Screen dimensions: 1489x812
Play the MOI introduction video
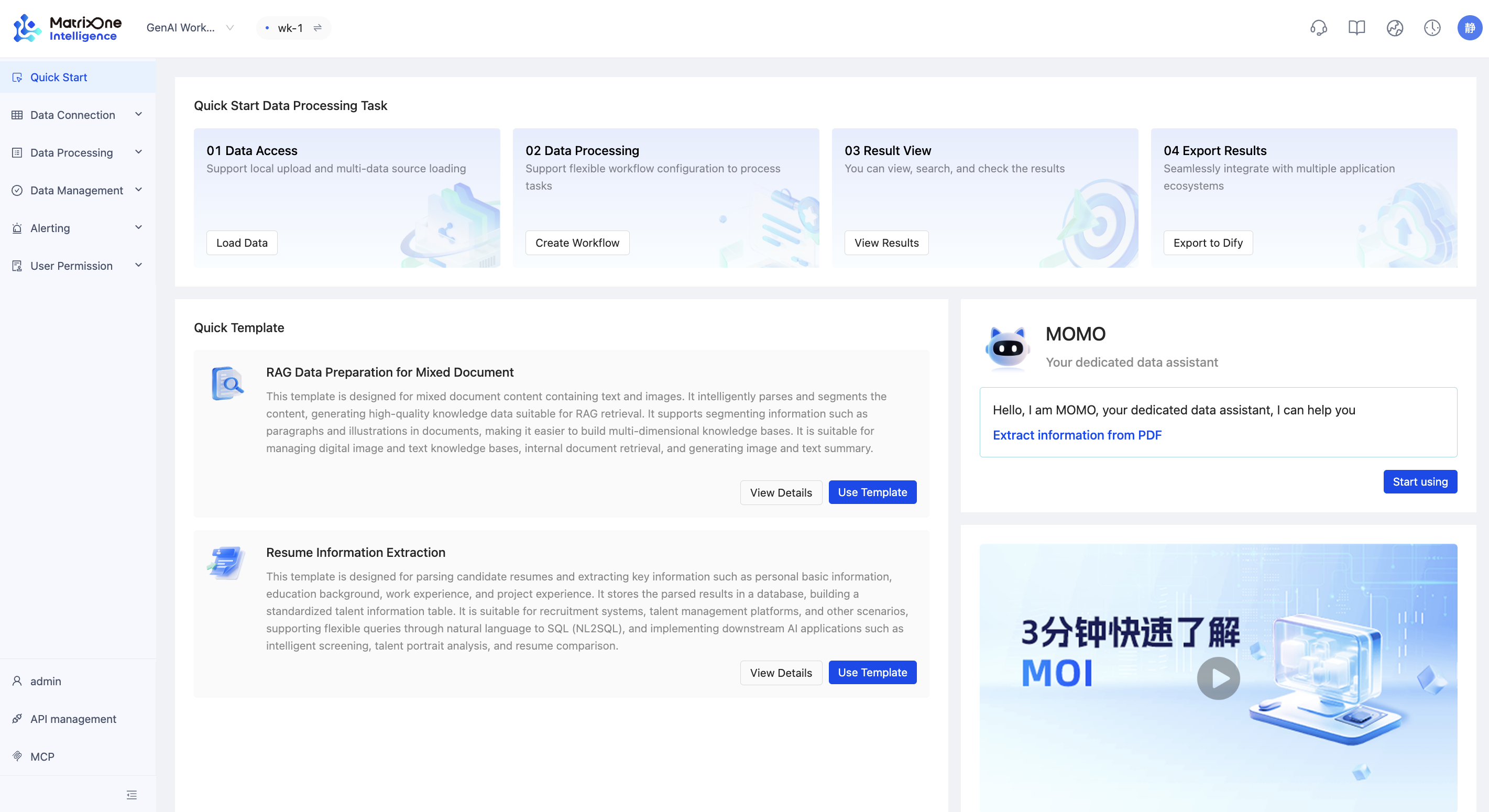coord(1218,678)
